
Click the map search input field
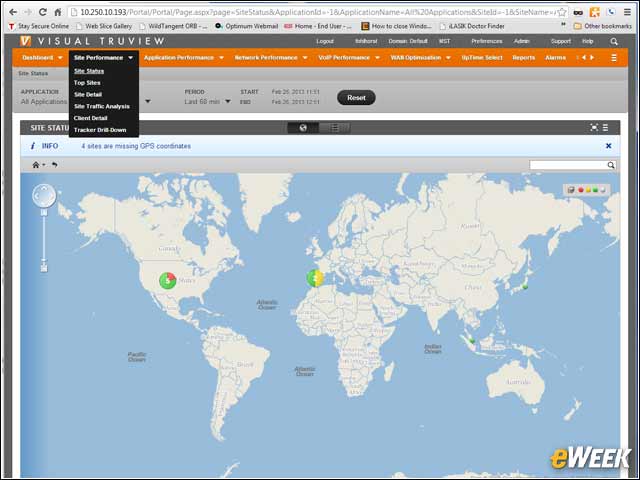click(568, 165)
